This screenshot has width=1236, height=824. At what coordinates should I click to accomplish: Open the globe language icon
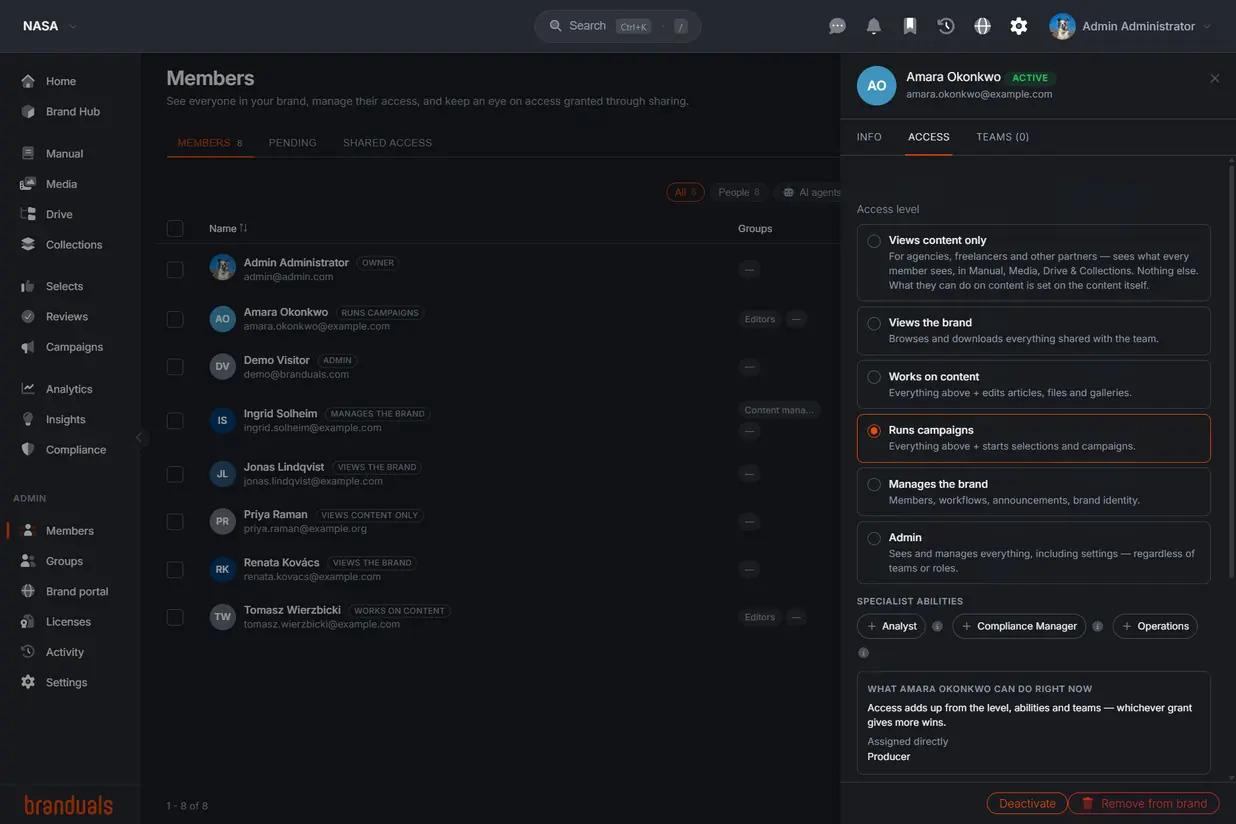click(x=982, y=26)
